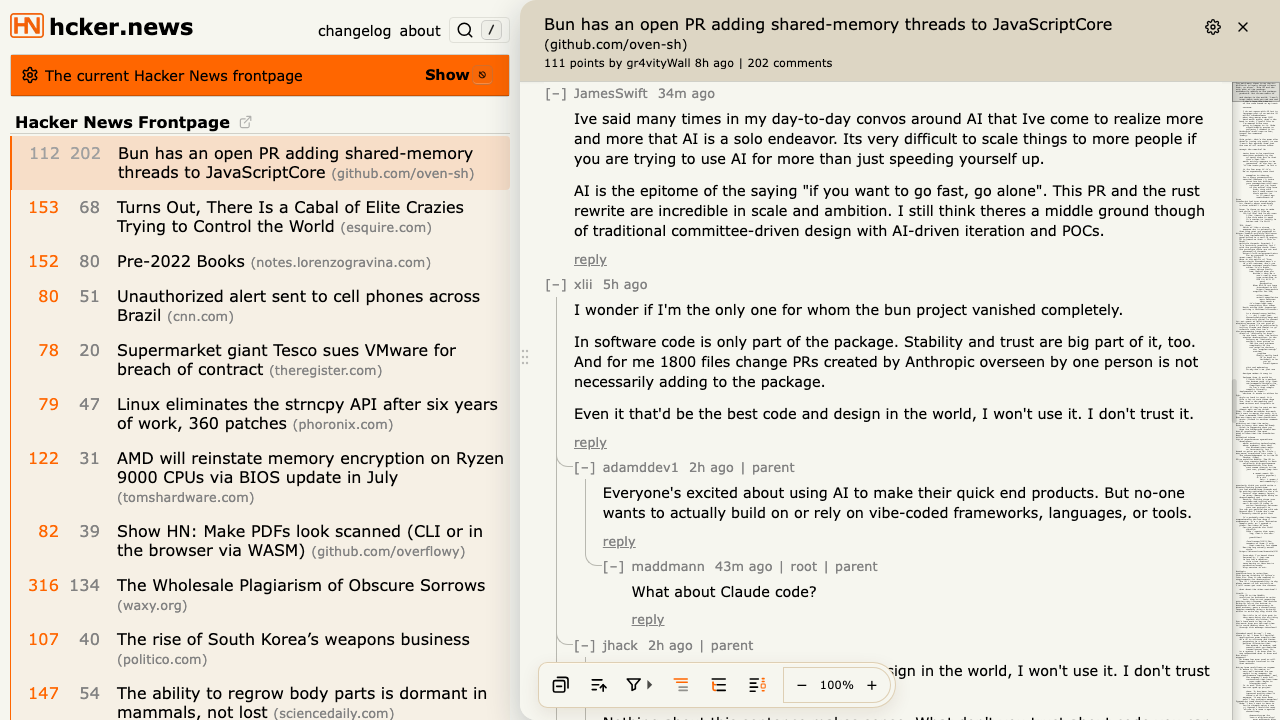
Task: Reply to maddmann's comment
Action: [x=648, y=620]
